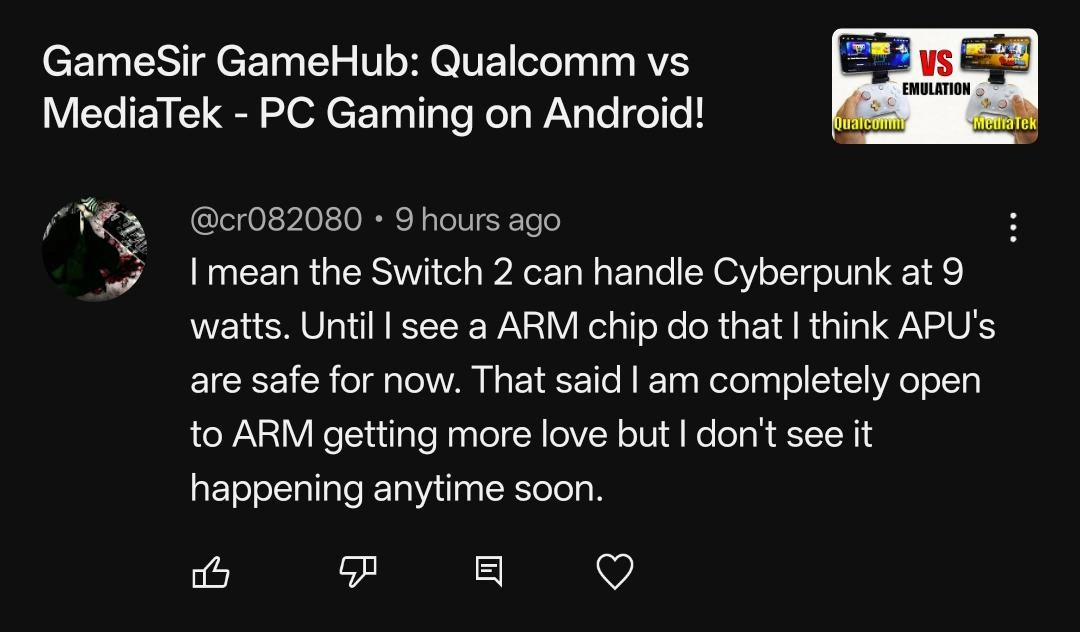Open comment actions via vertical ellipsis
This screenshot has width=1080, height=632.
1012,229
